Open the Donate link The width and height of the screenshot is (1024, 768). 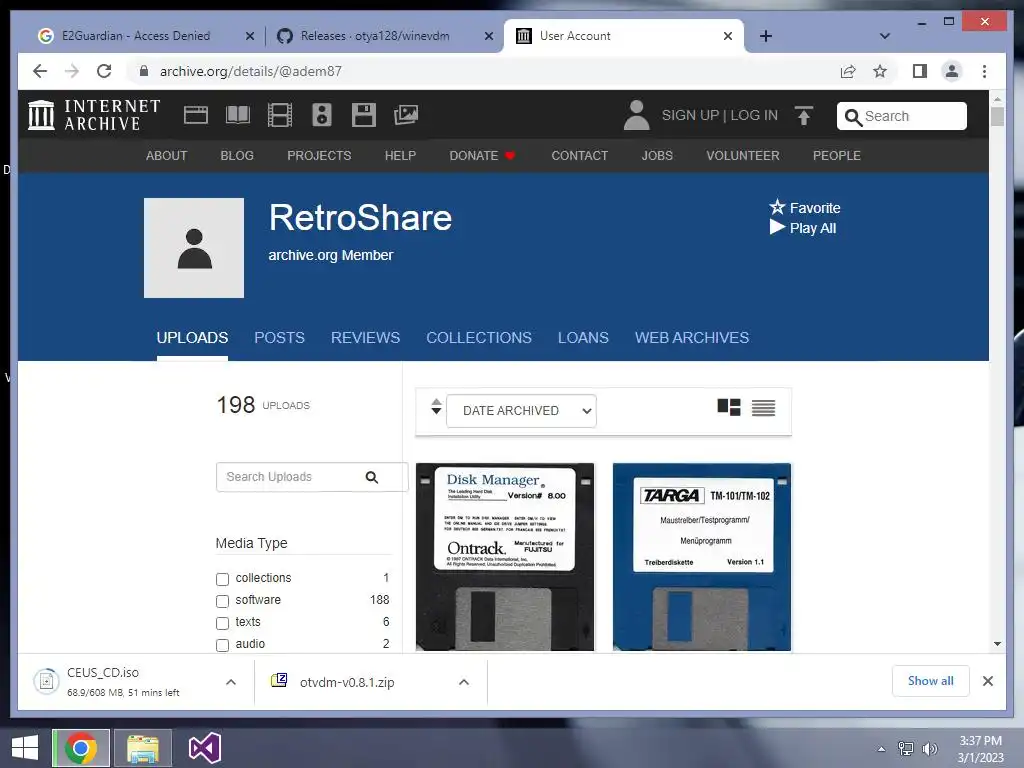tap(482, 155)
